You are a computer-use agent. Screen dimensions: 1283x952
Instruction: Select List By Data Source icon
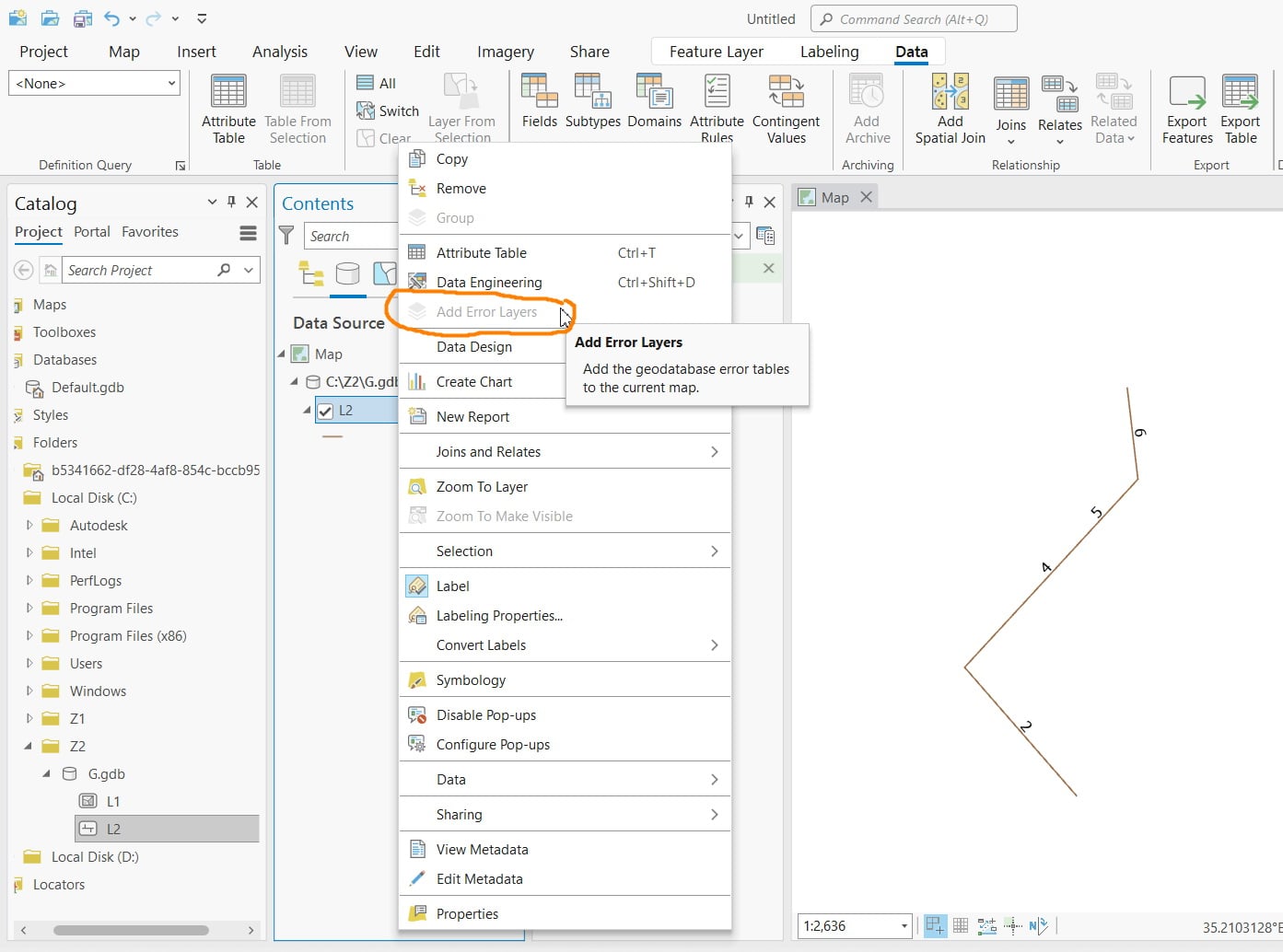347,273
